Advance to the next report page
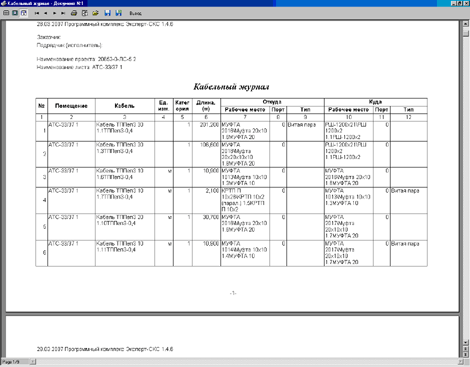Image resolution: width=470 pixels, height=367 pixels. point(54,13)
